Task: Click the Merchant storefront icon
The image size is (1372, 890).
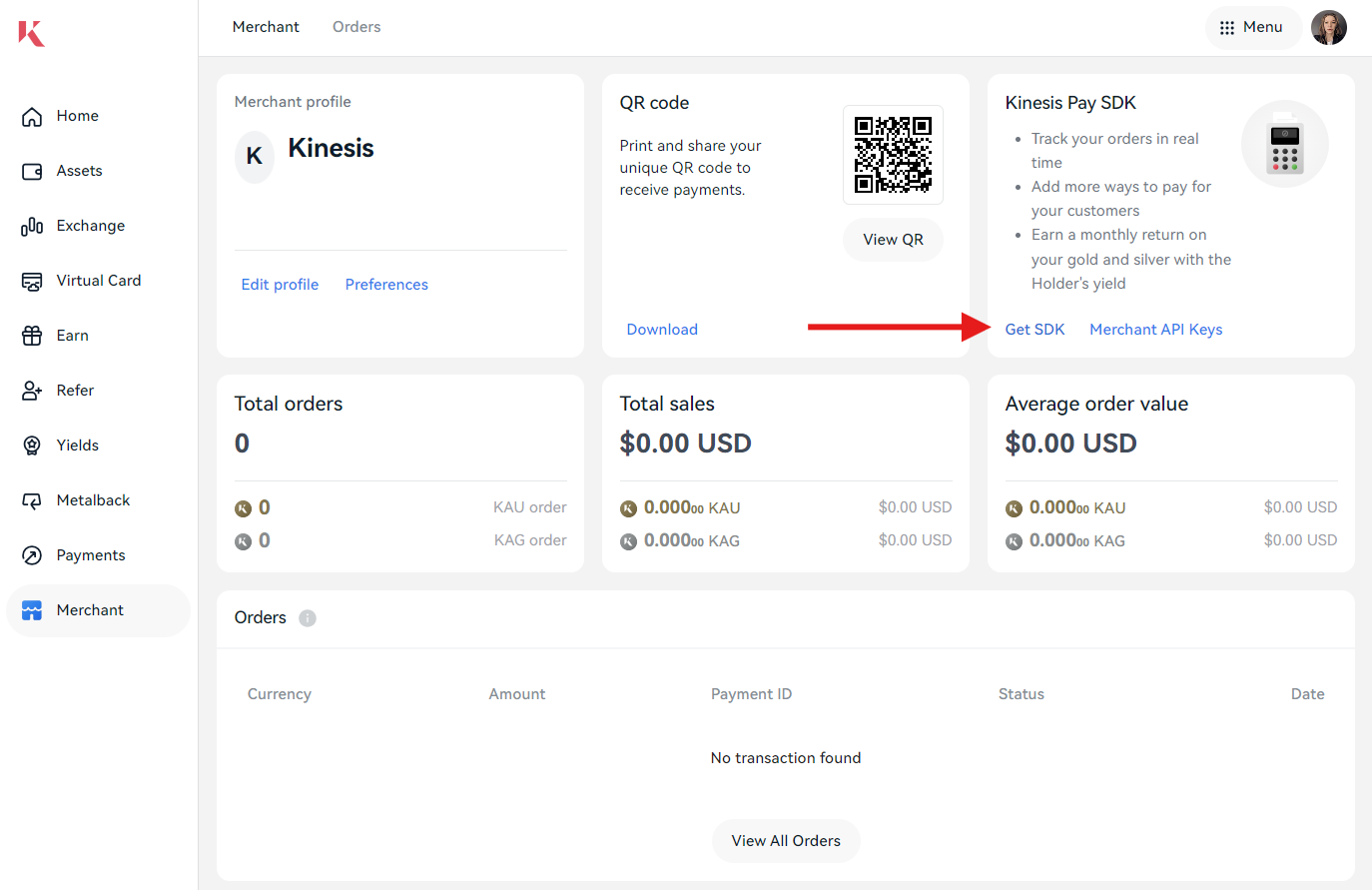Action: click(x=32, y=611)
